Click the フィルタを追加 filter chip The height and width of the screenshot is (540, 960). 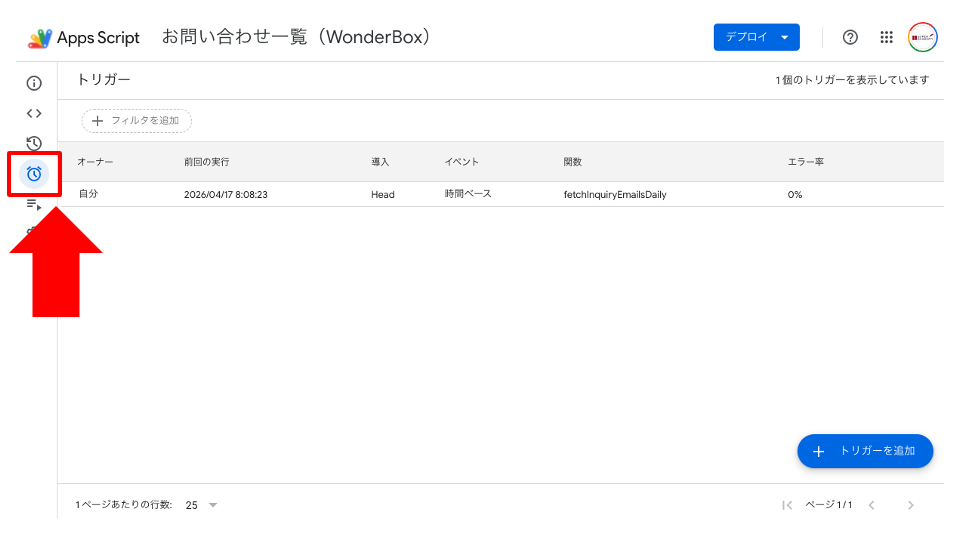point(137,121)
